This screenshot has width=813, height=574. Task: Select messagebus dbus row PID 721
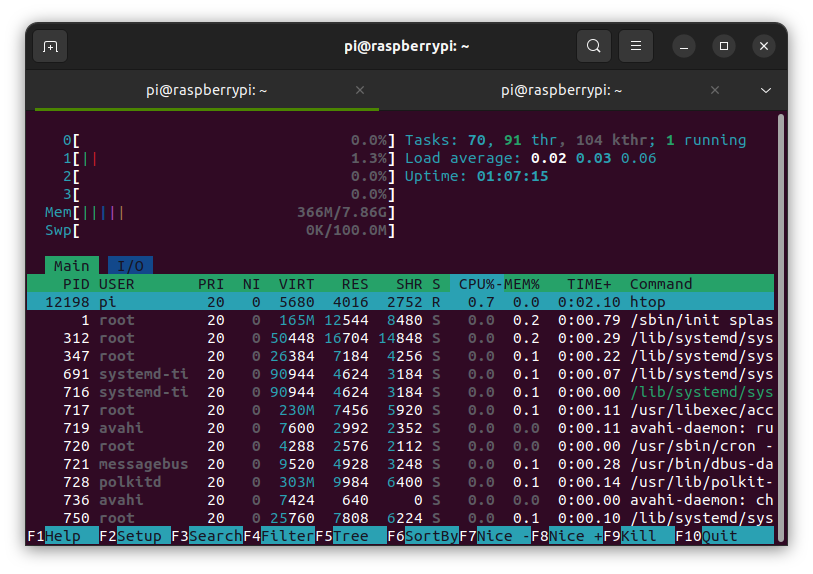click(x=400, y=464)
